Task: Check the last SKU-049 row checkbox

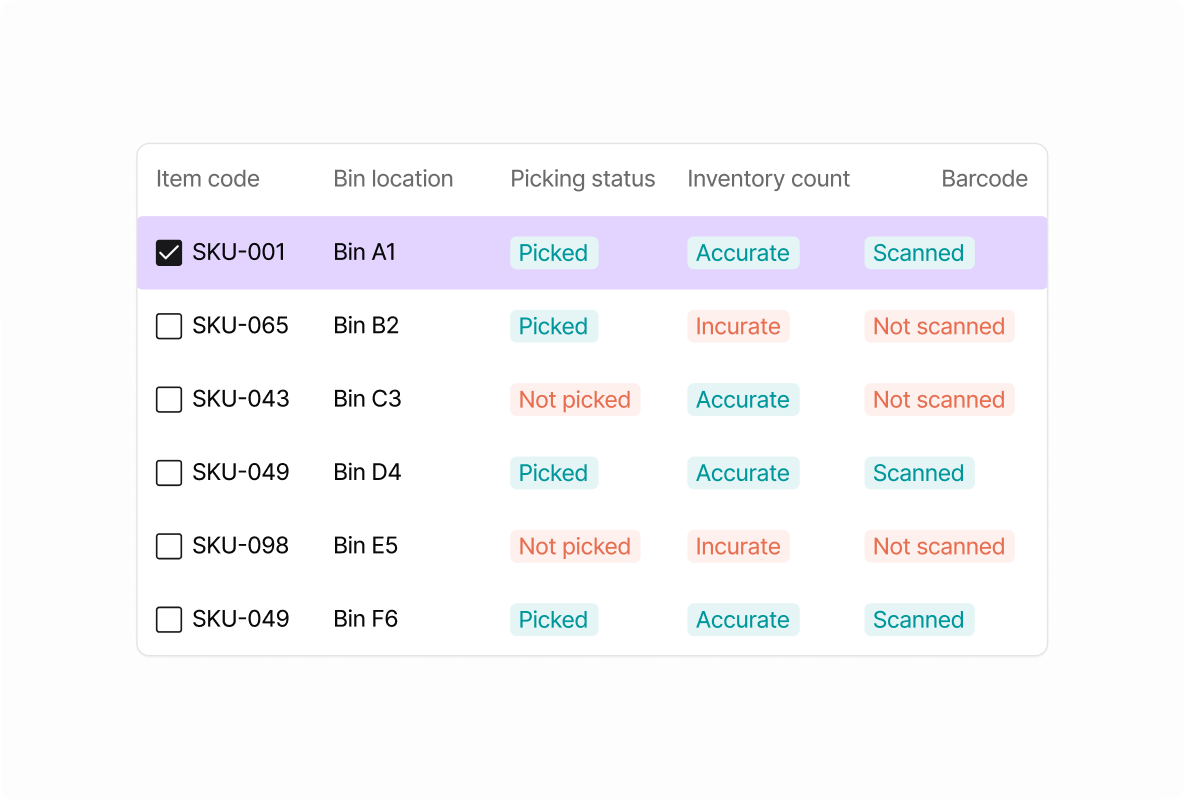Action: [168, 619]
